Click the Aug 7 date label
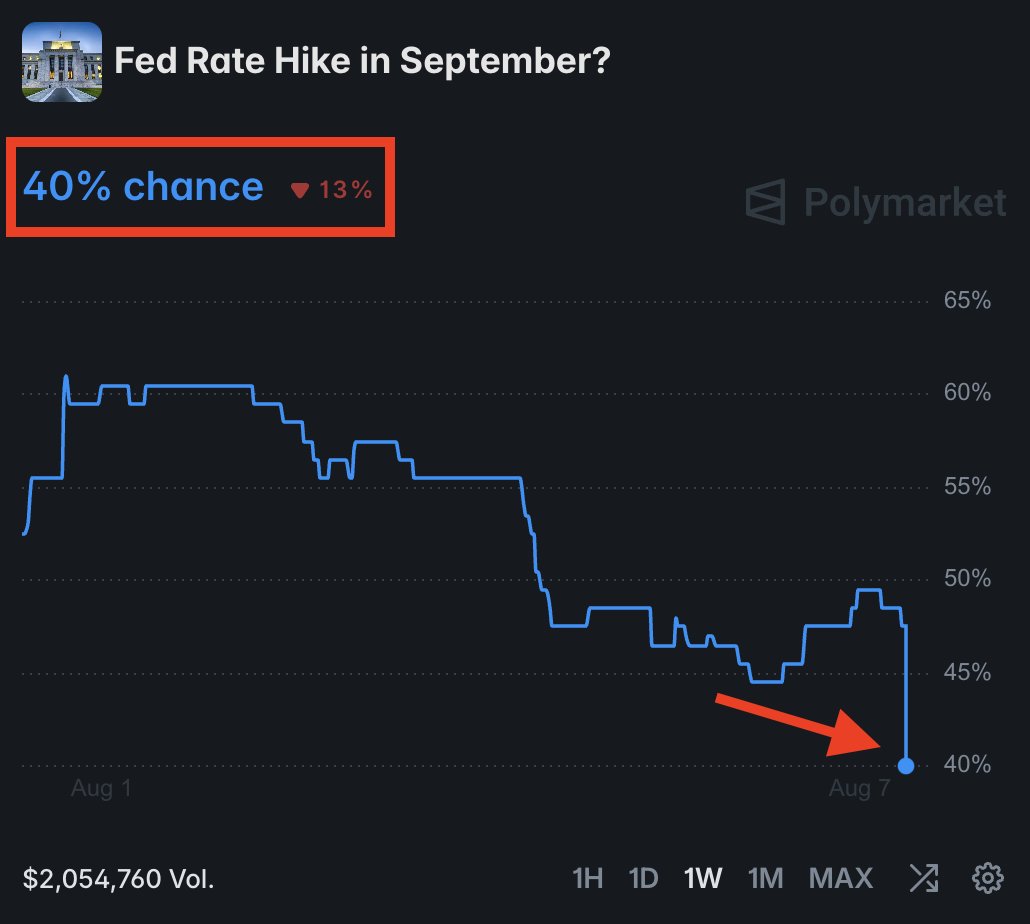 (859, 787)
